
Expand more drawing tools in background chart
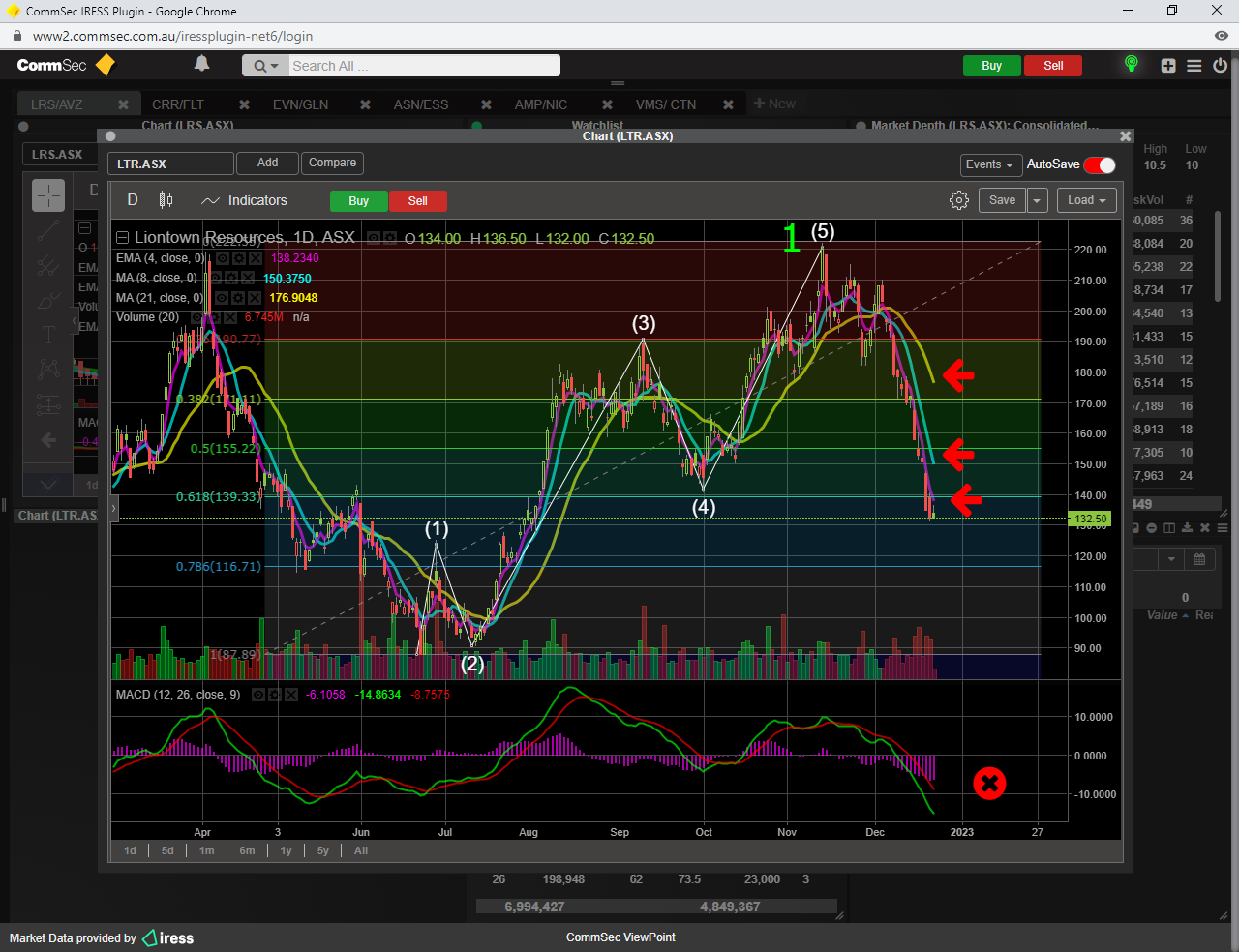click(48, 484)
